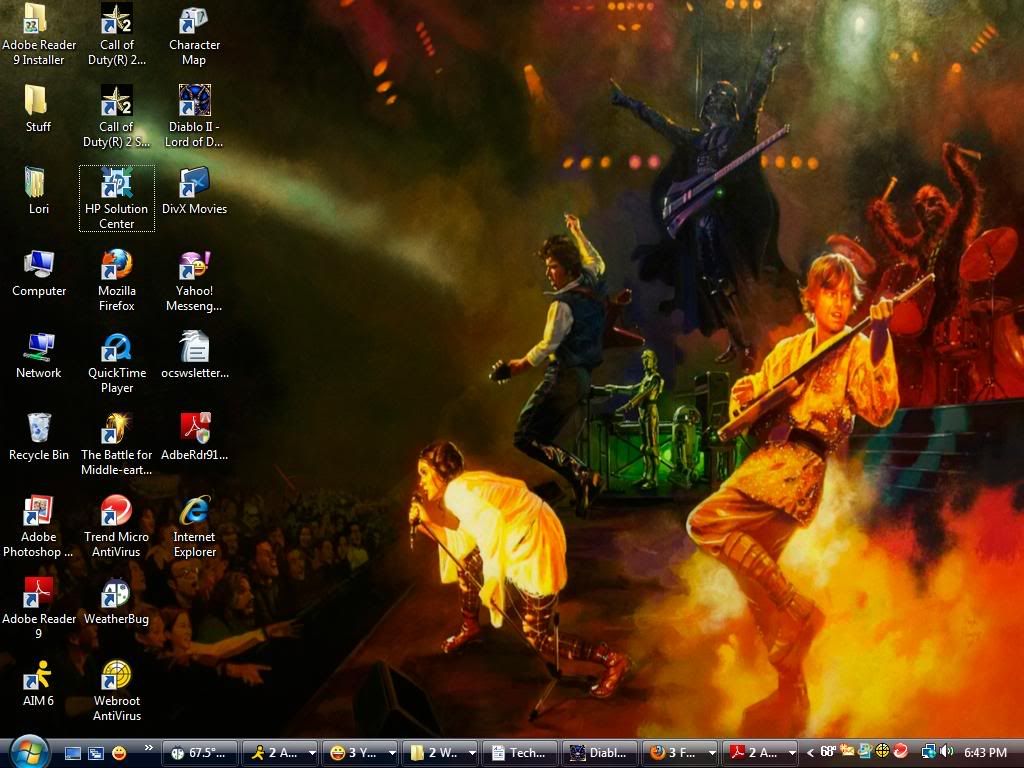1024x768 pixels.
Task: Open the AIM 6 desktop shortcut
Action: coord(39,676)
